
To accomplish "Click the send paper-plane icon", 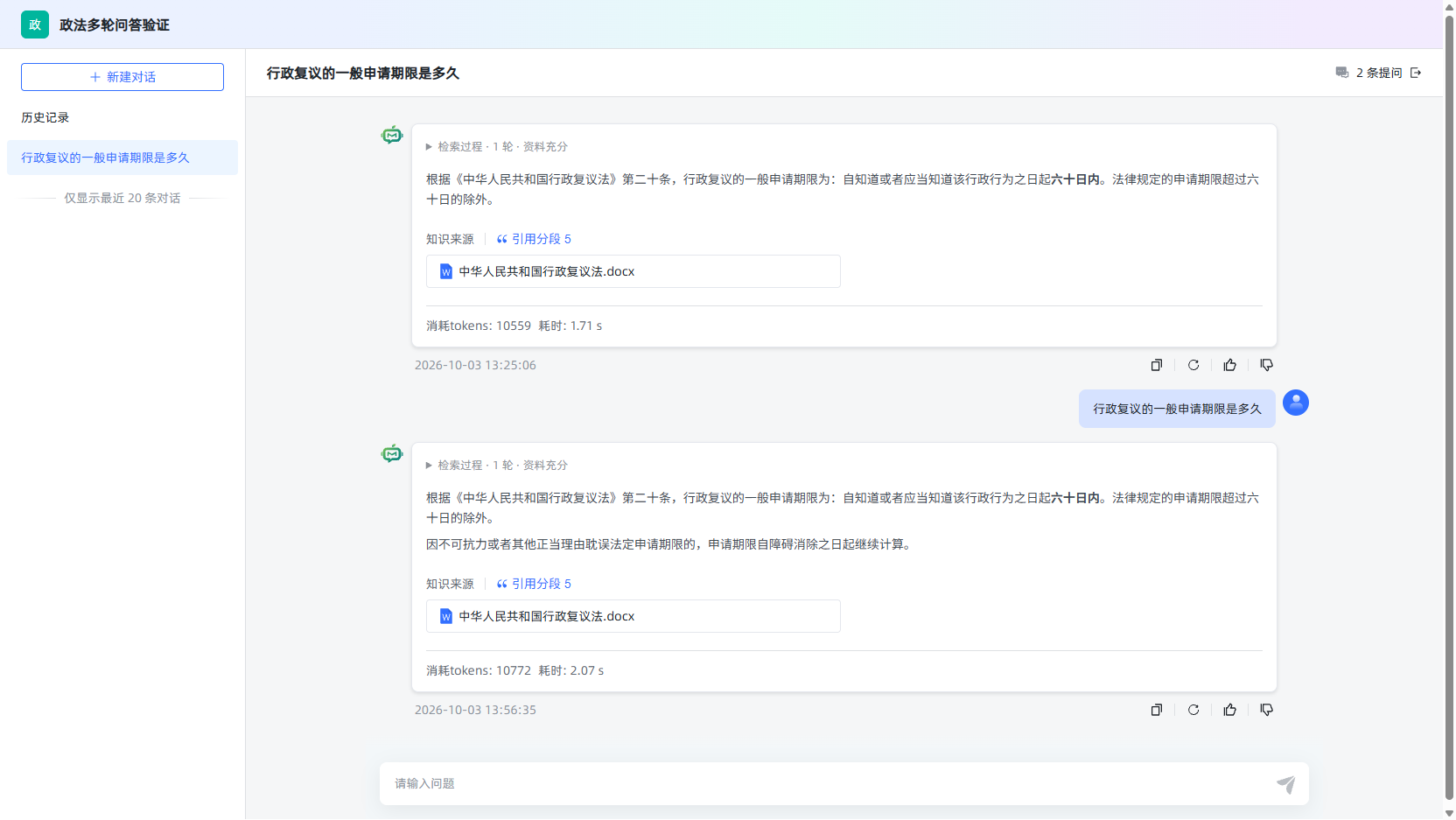I will coord(1285,784).
